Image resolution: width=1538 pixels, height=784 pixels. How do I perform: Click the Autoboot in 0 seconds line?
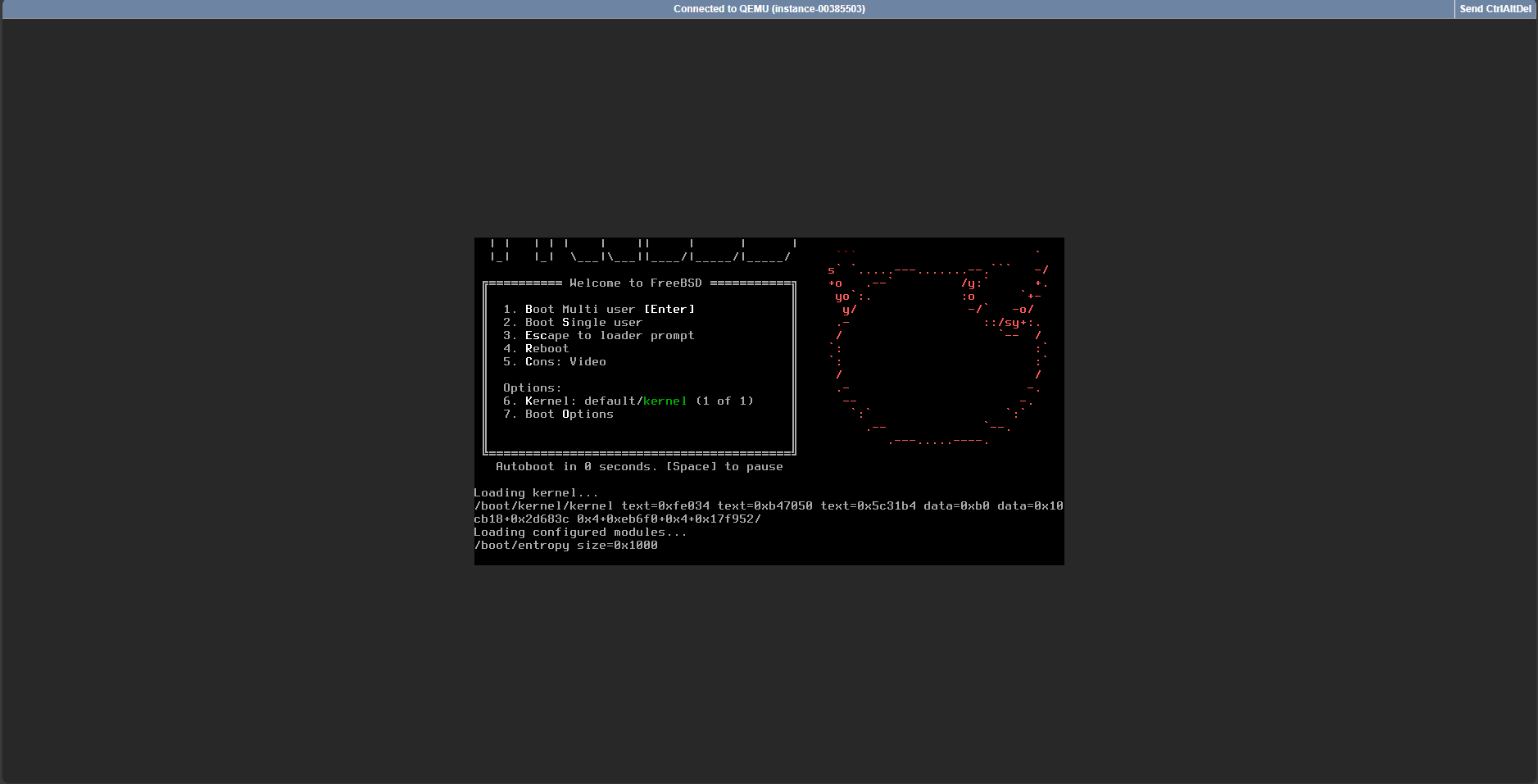pyautogui.click(x=639, y=466)
